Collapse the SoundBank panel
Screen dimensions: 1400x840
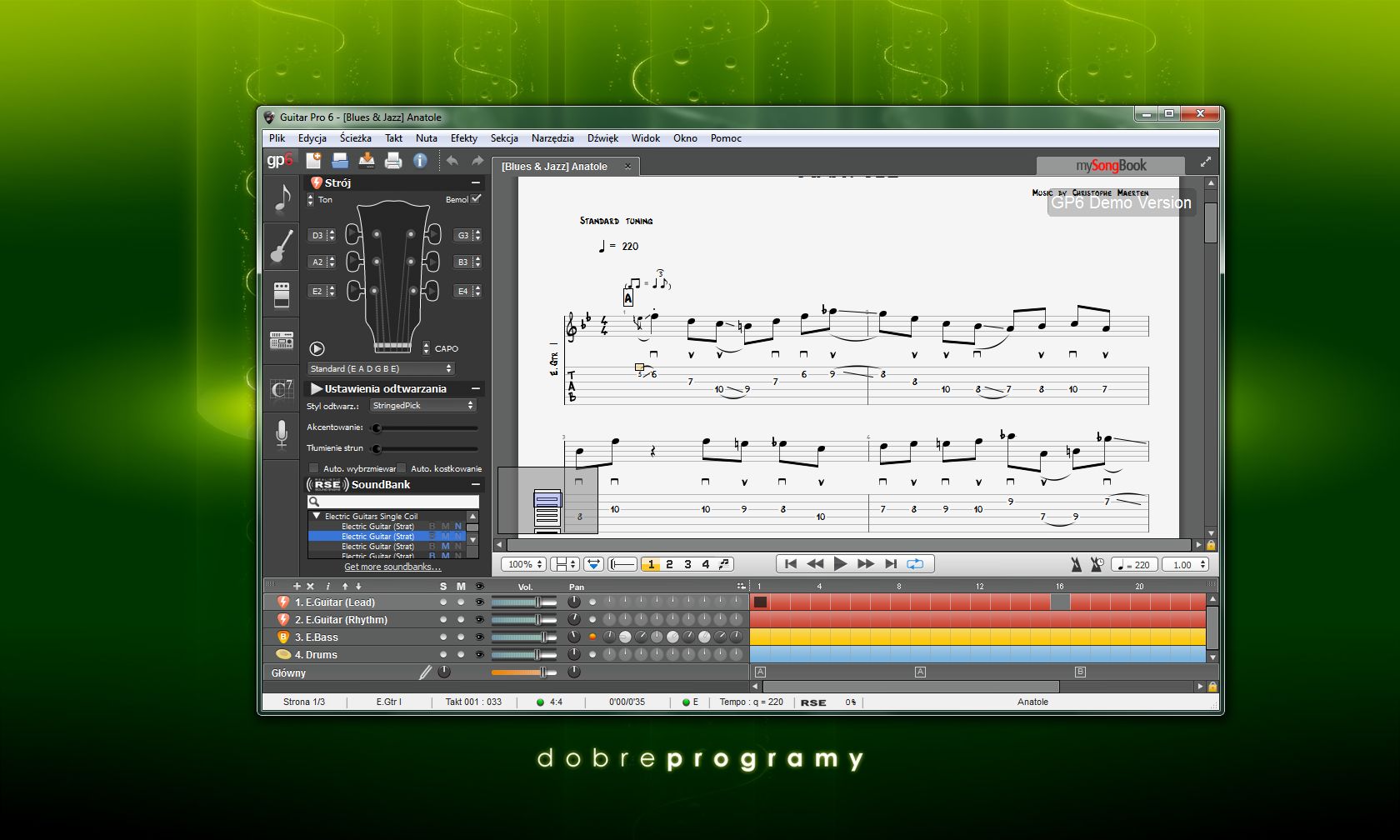pyautogui.click(x=476, y=484)
